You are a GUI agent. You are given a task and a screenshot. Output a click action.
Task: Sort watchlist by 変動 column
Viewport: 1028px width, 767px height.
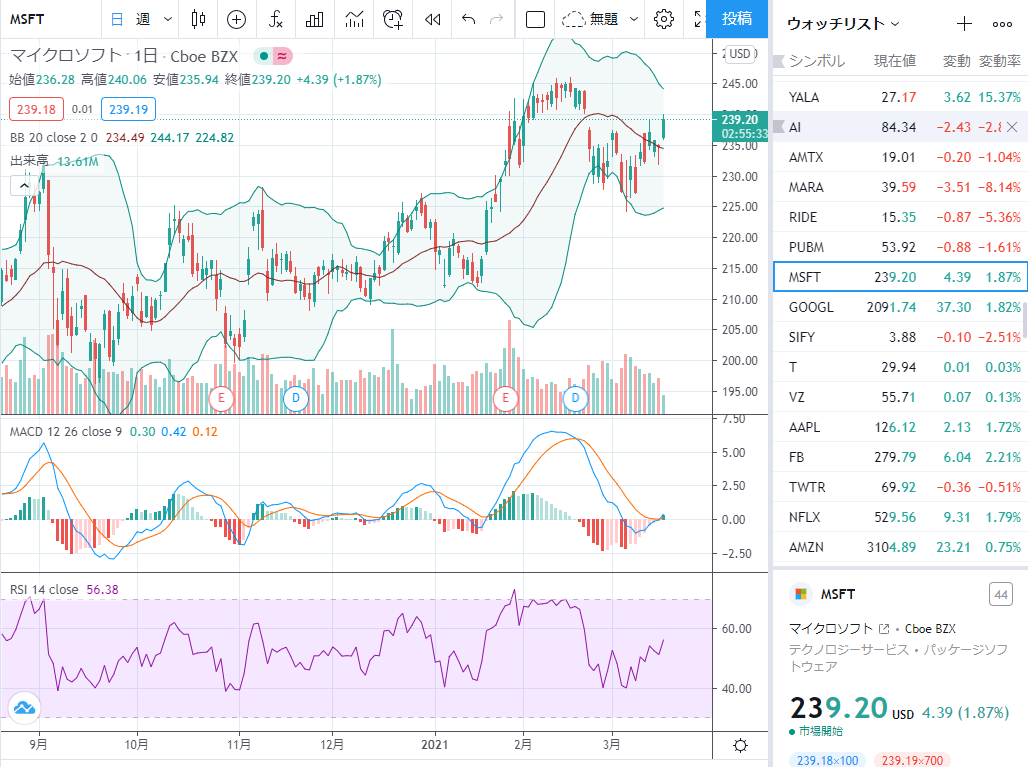click(x=956, y=61)
